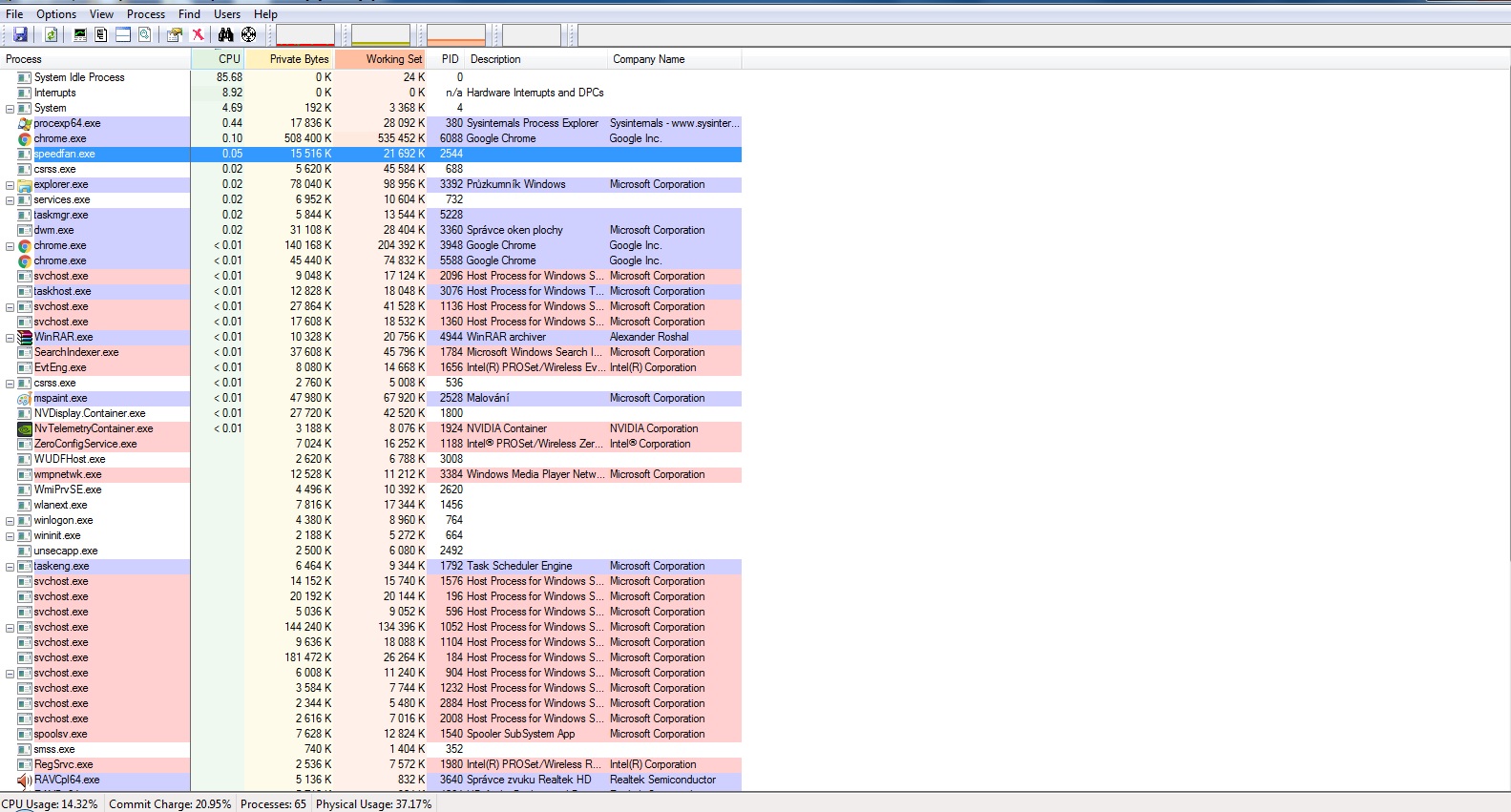Open the Help menu
This screenshot has height=812, width=1511.
point(265,14)
